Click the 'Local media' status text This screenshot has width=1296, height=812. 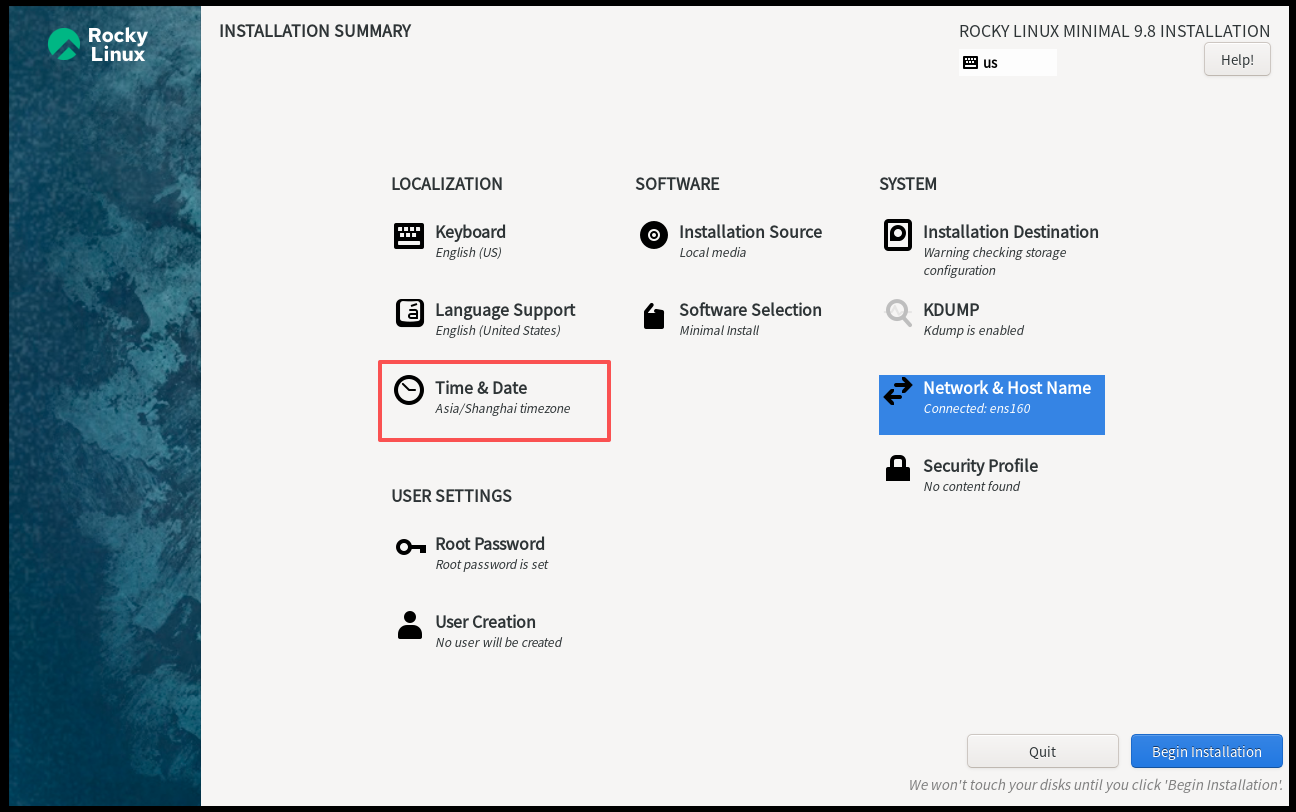[x=712, y=253]
